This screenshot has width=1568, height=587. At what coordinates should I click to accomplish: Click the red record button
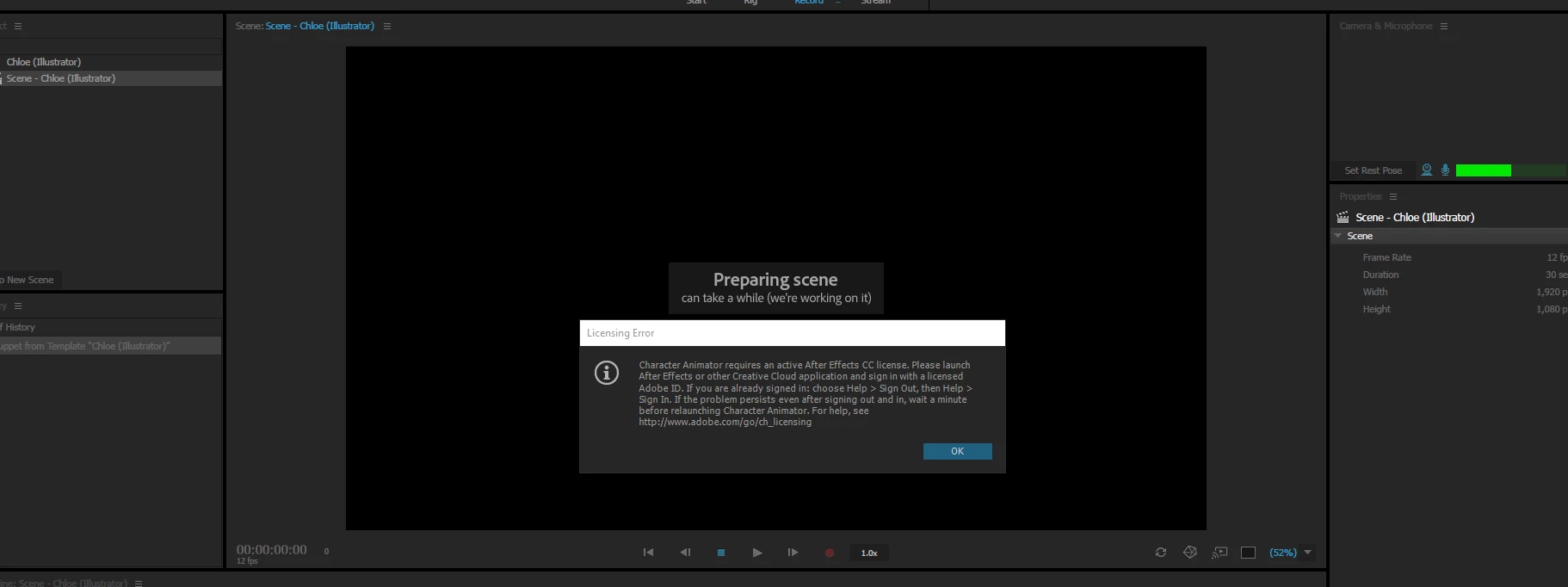[x=830, y=553]
